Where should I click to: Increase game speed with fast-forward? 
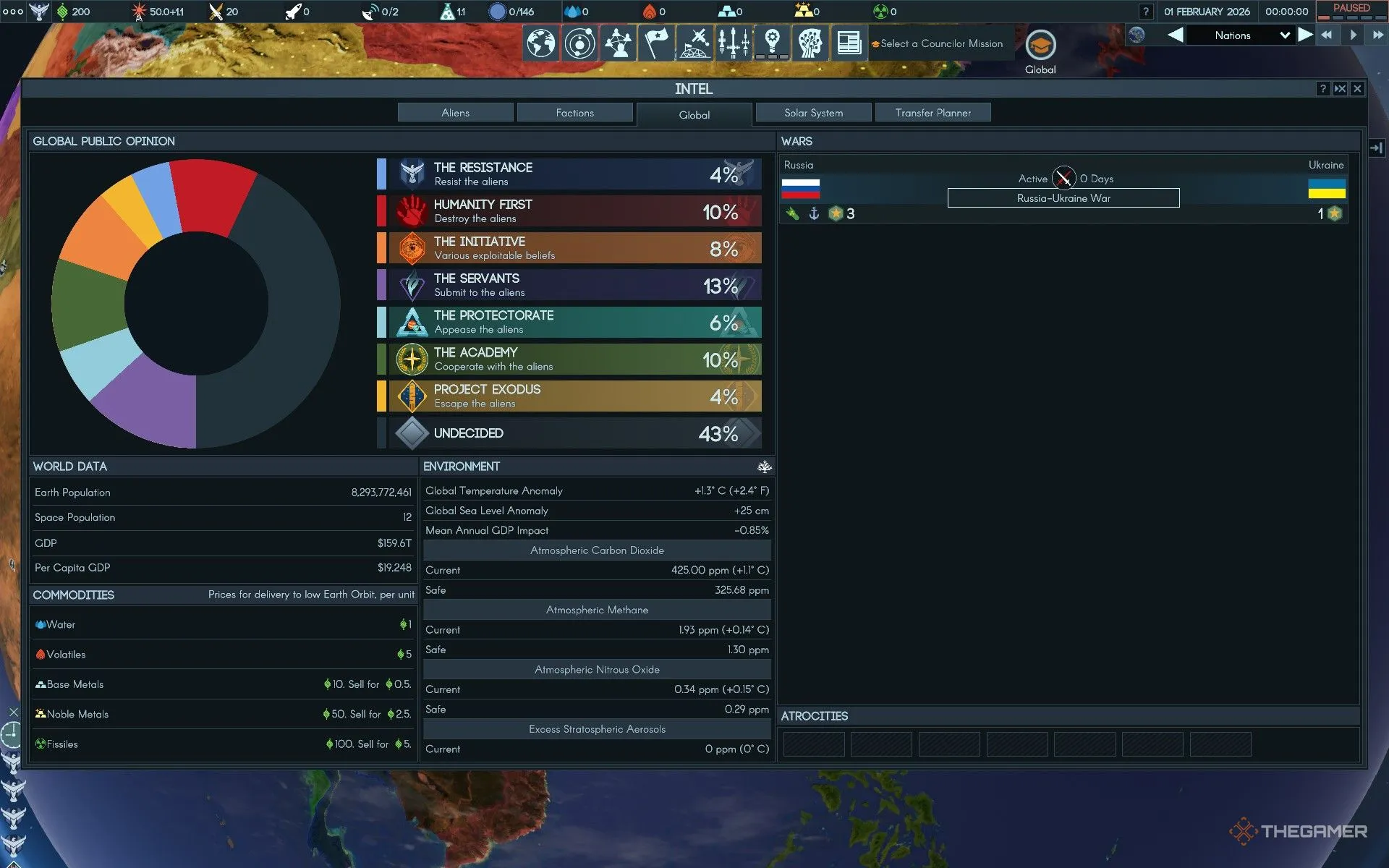point(1378,35)
